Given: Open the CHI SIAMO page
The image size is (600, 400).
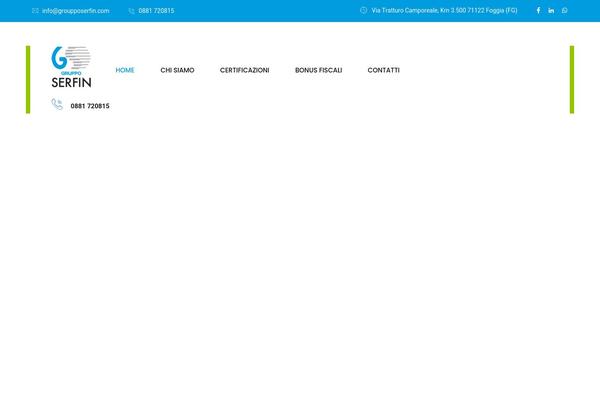Looking at the screenshot, I should point(177,70).
